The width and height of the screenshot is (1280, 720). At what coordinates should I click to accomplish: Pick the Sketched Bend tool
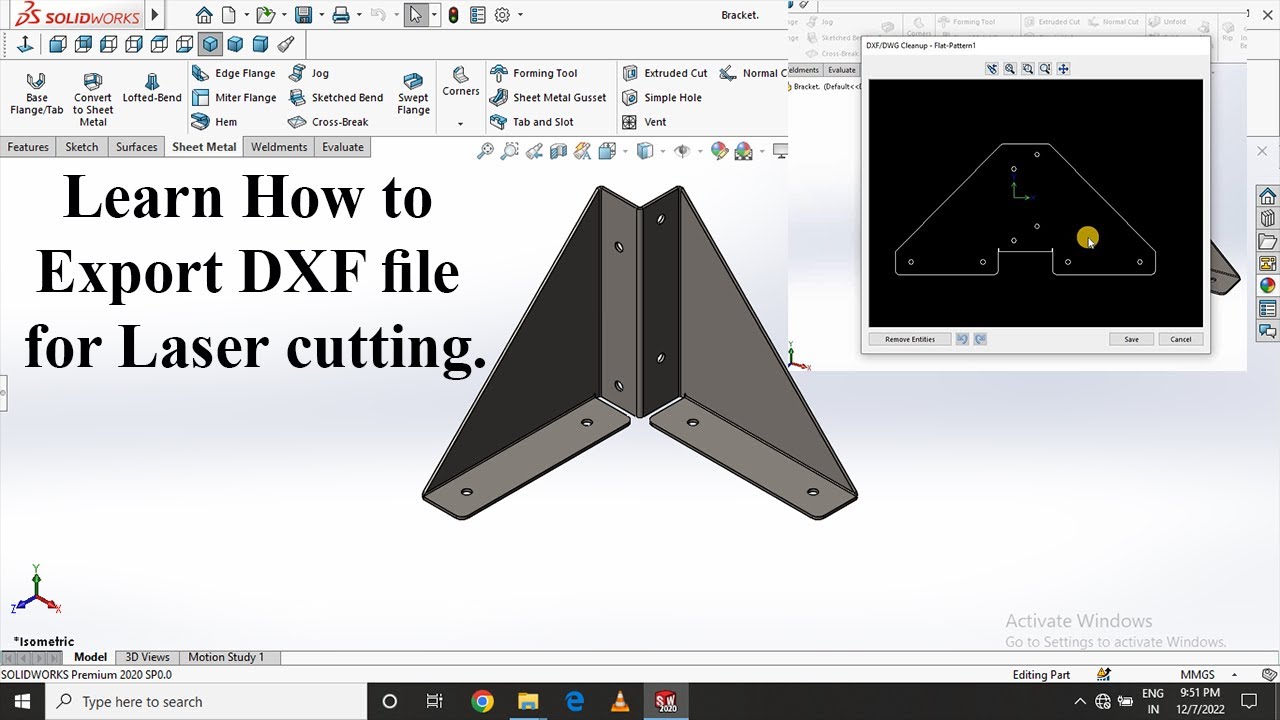point(335,98)
